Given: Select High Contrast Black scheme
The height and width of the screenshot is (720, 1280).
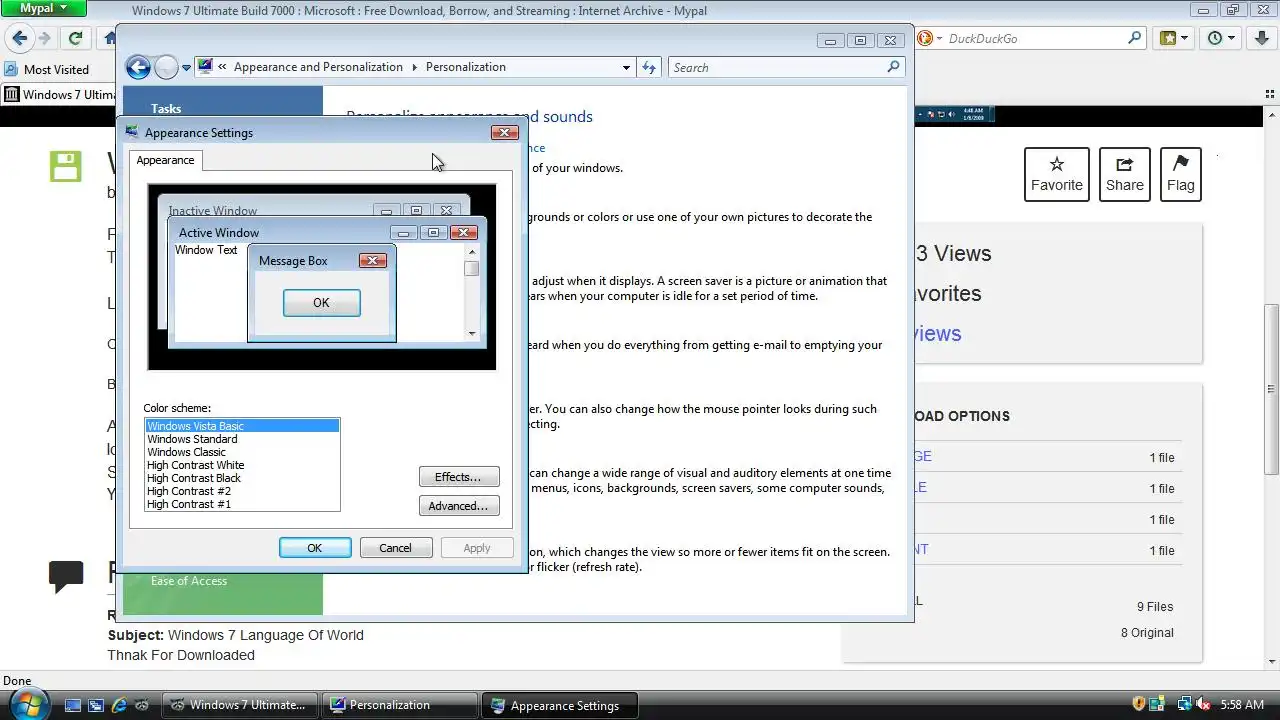Looking at the screenshot, I should (x=243, y=478).
